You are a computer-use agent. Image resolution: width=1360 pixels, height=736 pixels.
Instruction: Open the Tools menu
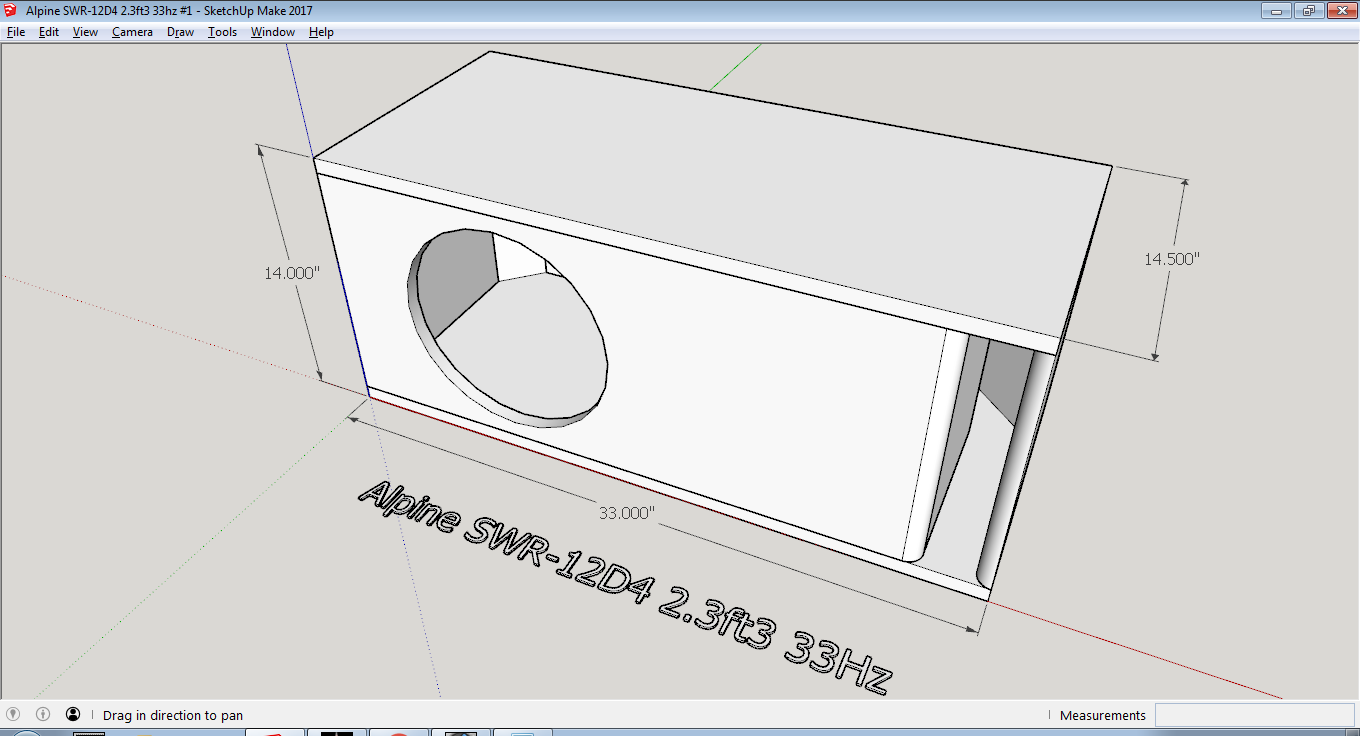click(x=222, y=32)
